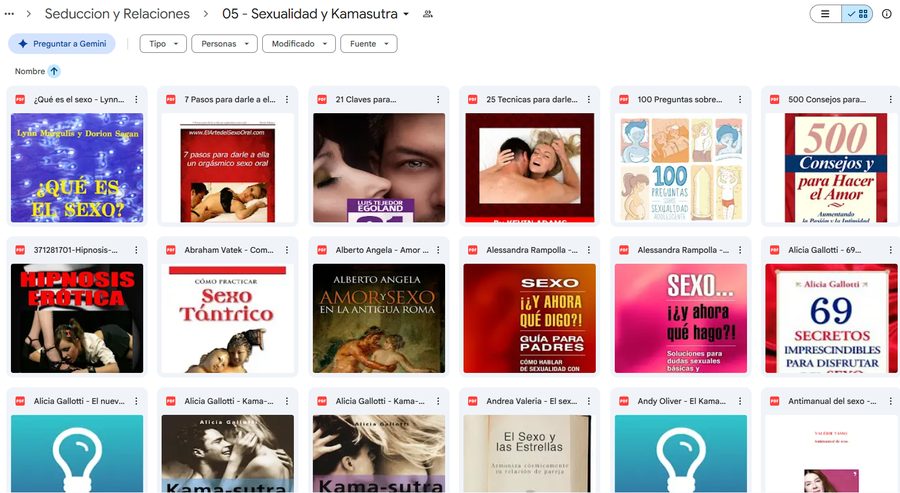900x493 pixels.
Task: Select file name 7 Pasos para darle a el...
Action: (x=230, y=99)
